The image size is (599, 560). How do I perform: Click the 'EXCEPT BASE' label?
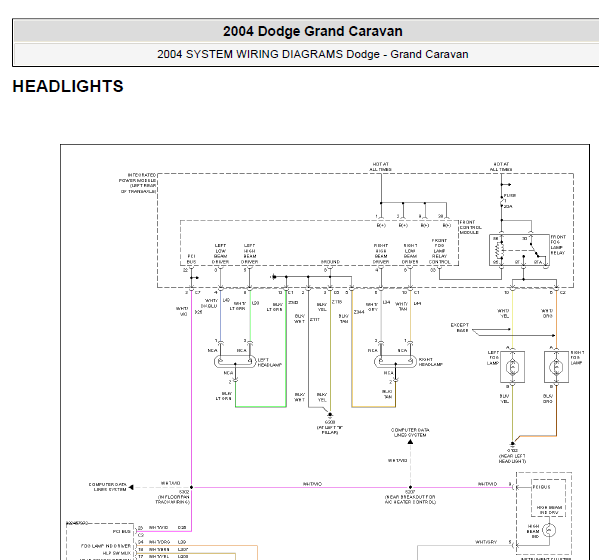(x=460, y=327)
